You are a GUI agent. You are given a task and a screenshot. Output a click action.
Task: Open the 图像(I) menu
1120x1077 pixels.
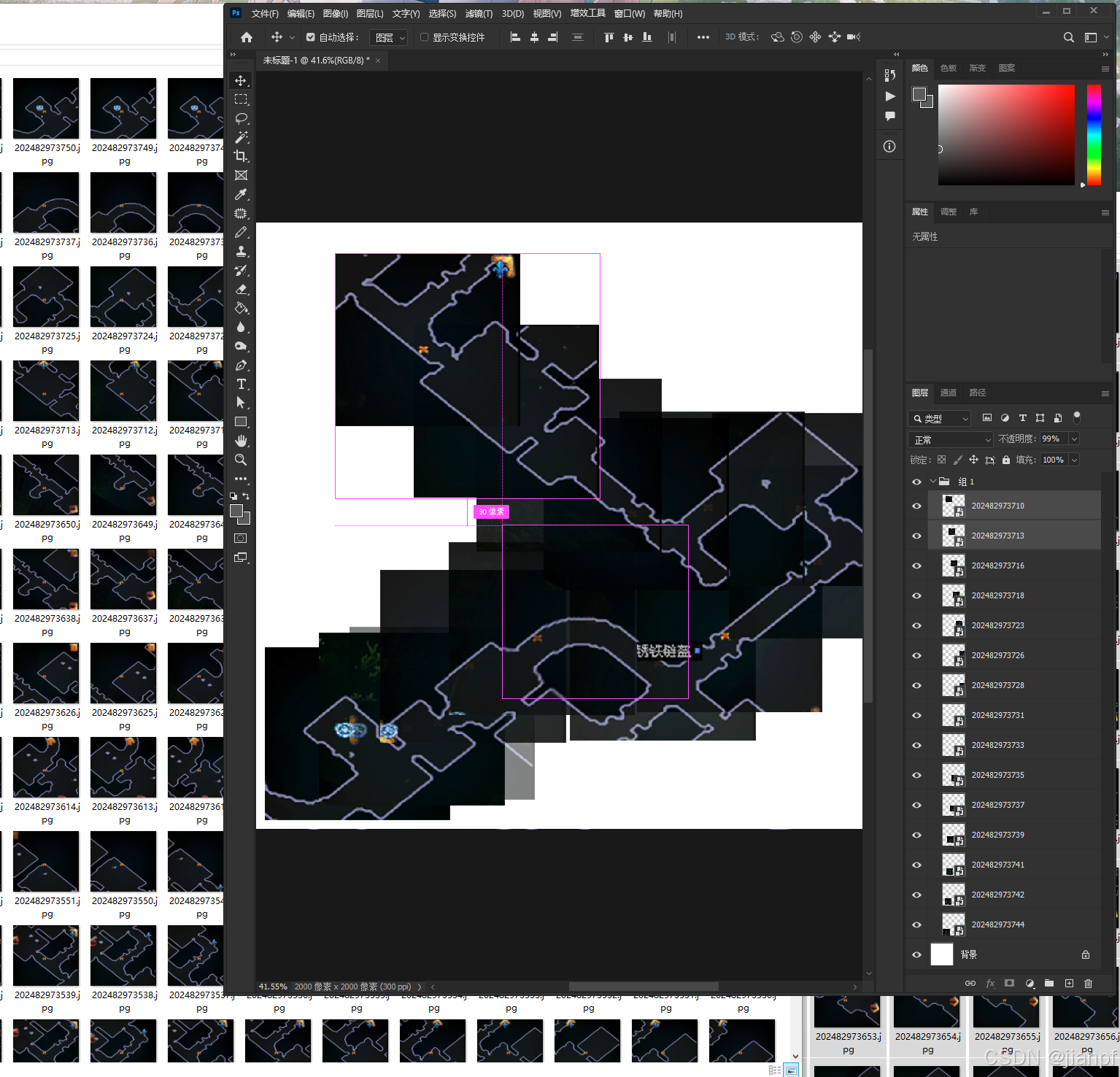(x=335, y=14)
